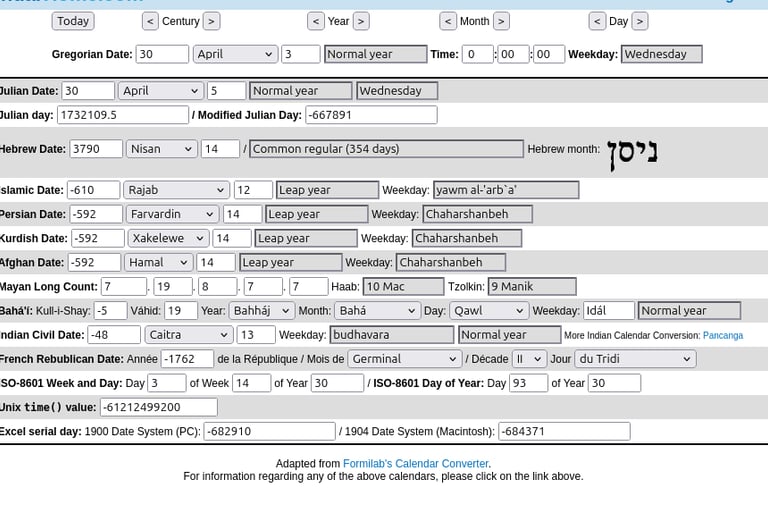The width and height of the screenshot is (768, 513).
Task: Open the Décade dropdown showing II
Action: click(529, 359)
